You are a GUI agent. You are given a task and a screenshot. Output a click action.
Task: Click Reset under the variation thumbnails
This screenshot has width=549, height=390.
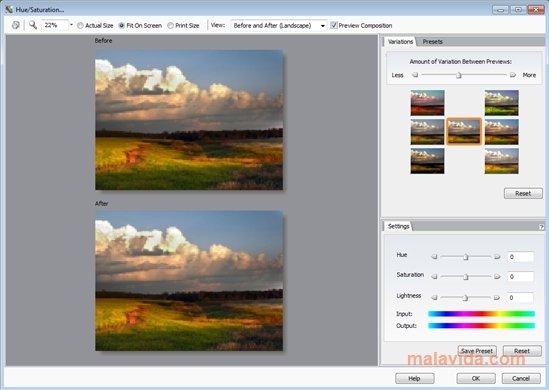pyautogui.click(x=523, y=193)
